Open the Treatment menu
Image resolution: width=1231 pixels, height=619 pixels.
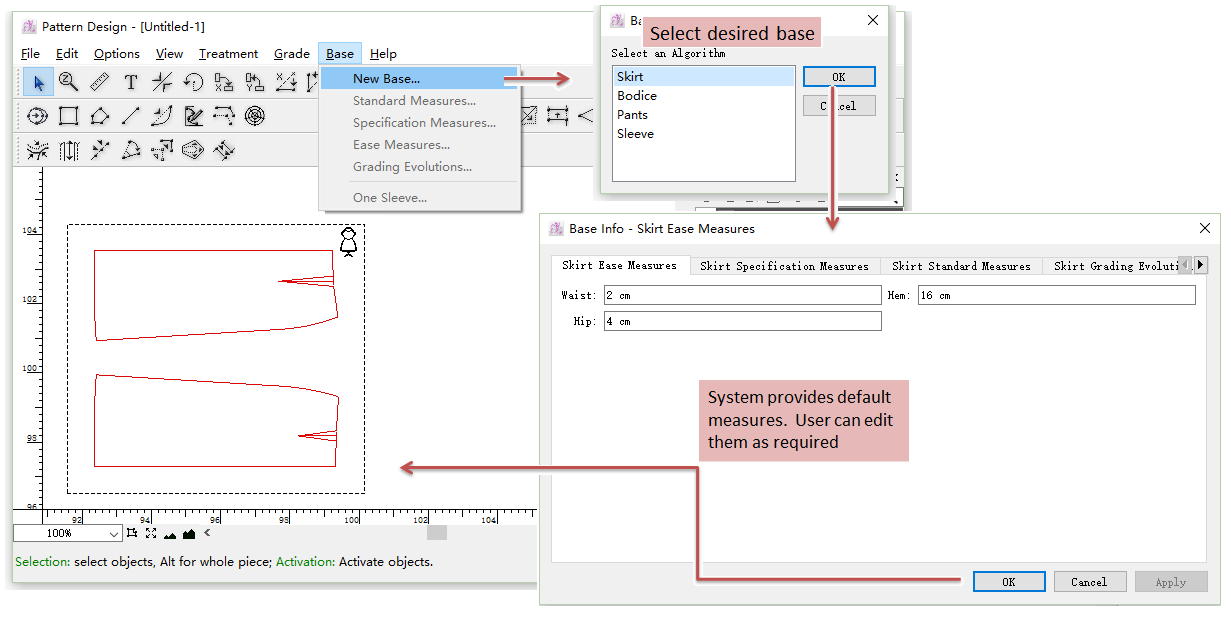pos(228,54)
